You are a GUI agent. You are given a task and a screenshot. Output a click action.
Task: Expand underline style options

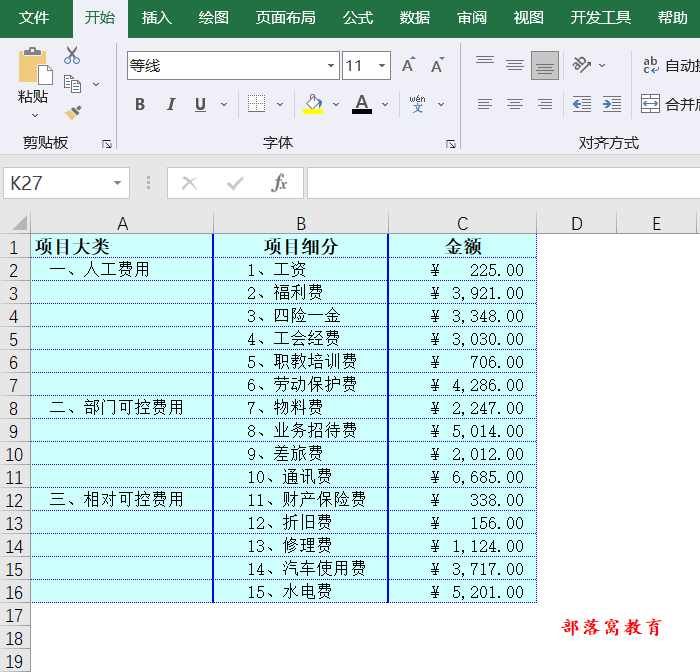pyautogui.click(x=224, y=104)
